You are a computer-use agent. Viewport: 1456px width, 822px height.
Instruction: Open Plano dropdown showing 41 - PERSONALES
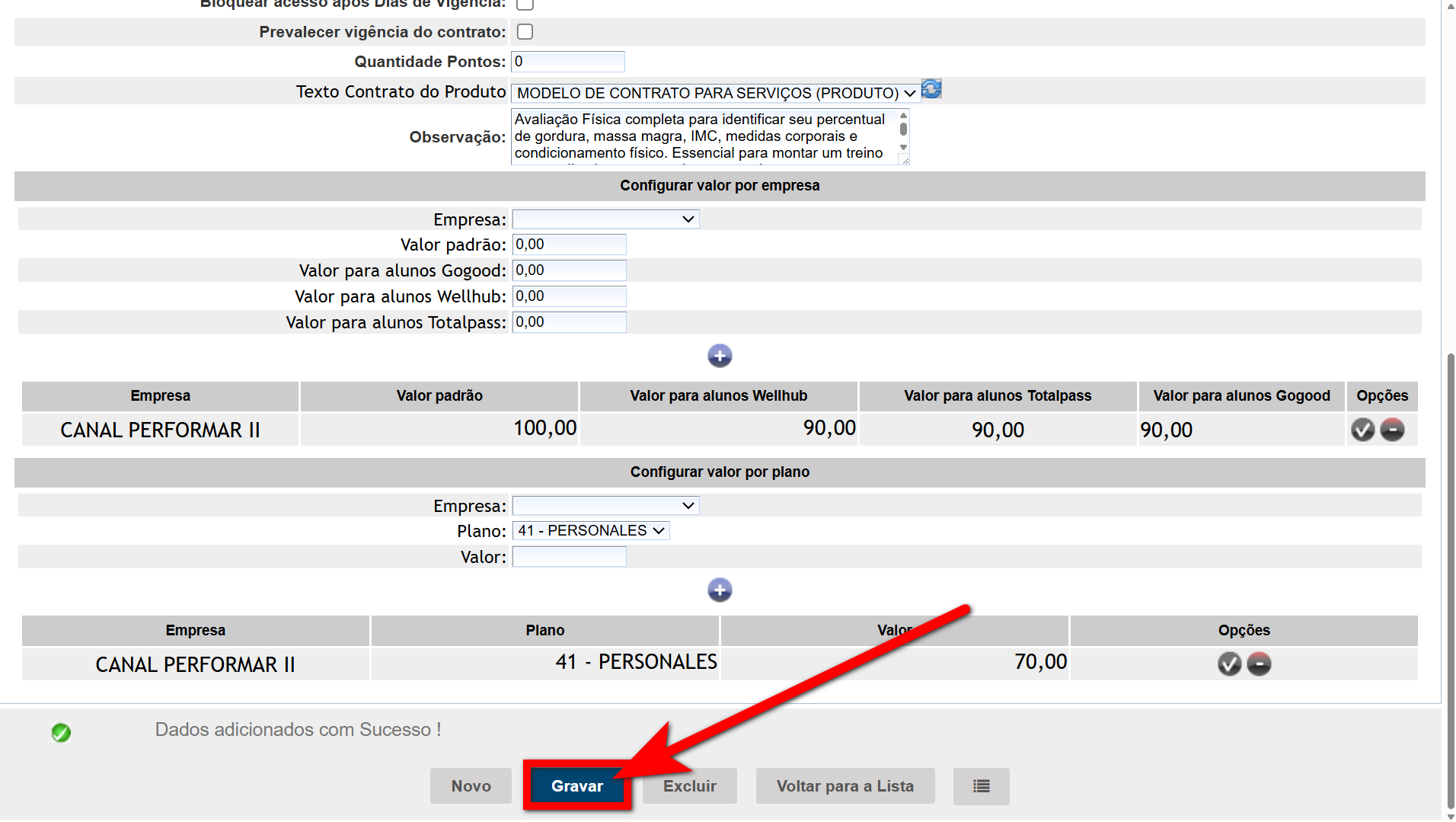click(591, 531)
